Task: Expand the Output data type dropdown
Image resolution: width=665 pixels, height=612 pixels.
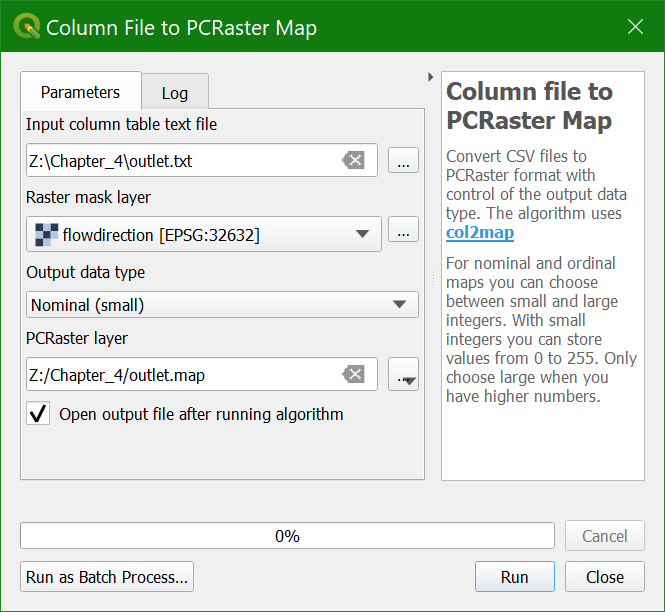Action: click(222, 305)
